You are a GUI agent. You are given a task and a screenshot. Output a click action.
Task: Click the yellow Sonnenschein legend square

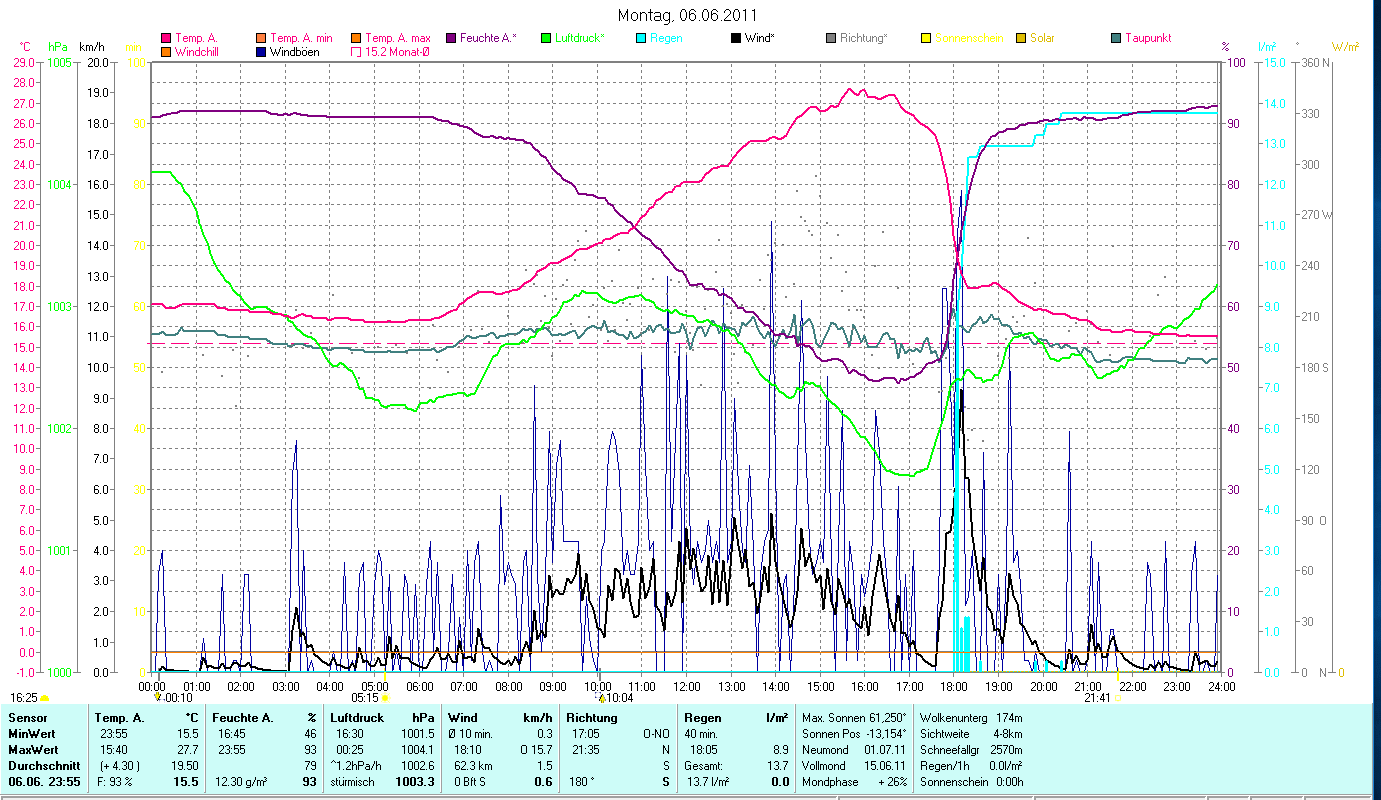(925, 38)
